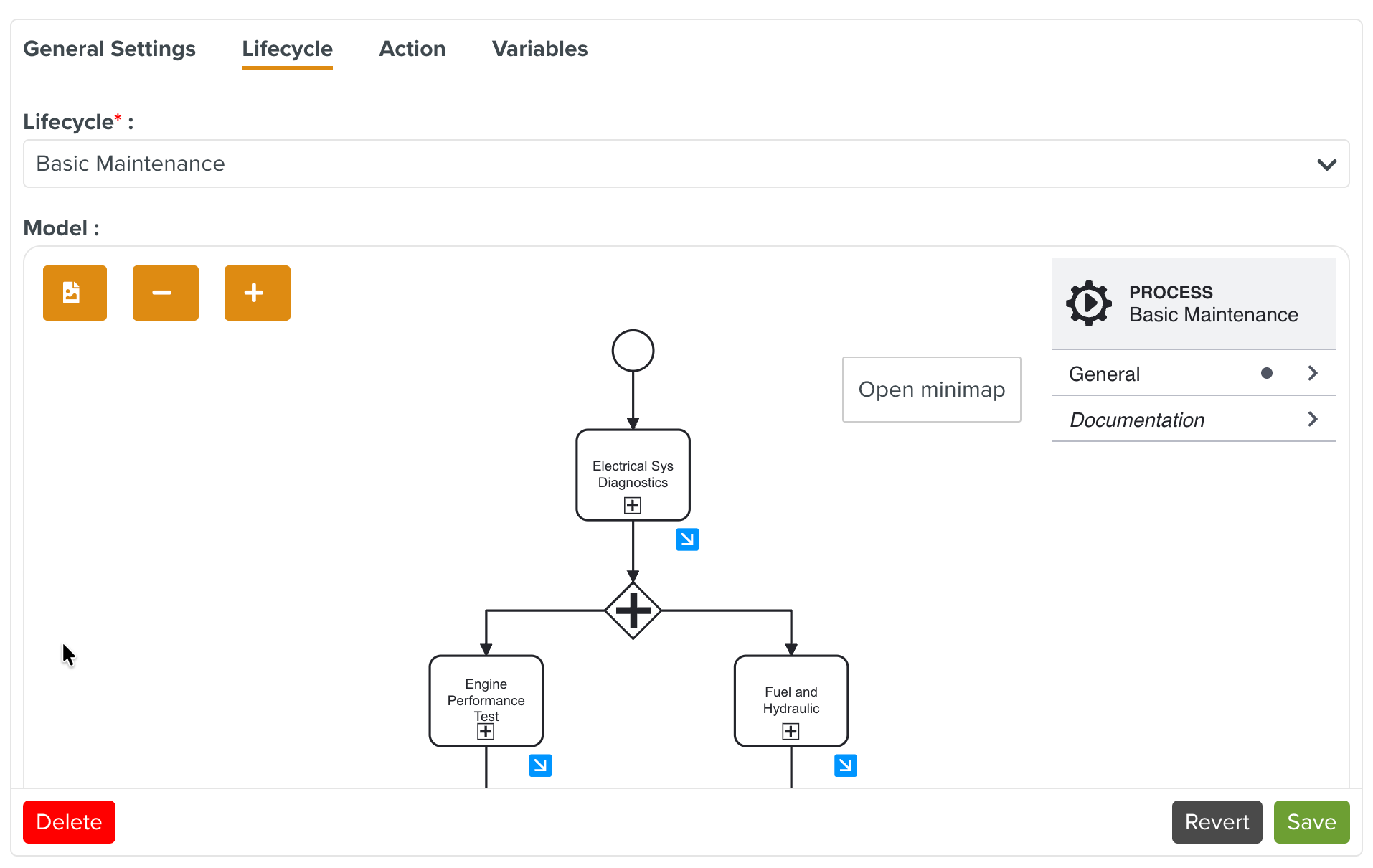
Task: Expand the Fuel and Hydraulic subprocess marker
Action: [791, 731]
